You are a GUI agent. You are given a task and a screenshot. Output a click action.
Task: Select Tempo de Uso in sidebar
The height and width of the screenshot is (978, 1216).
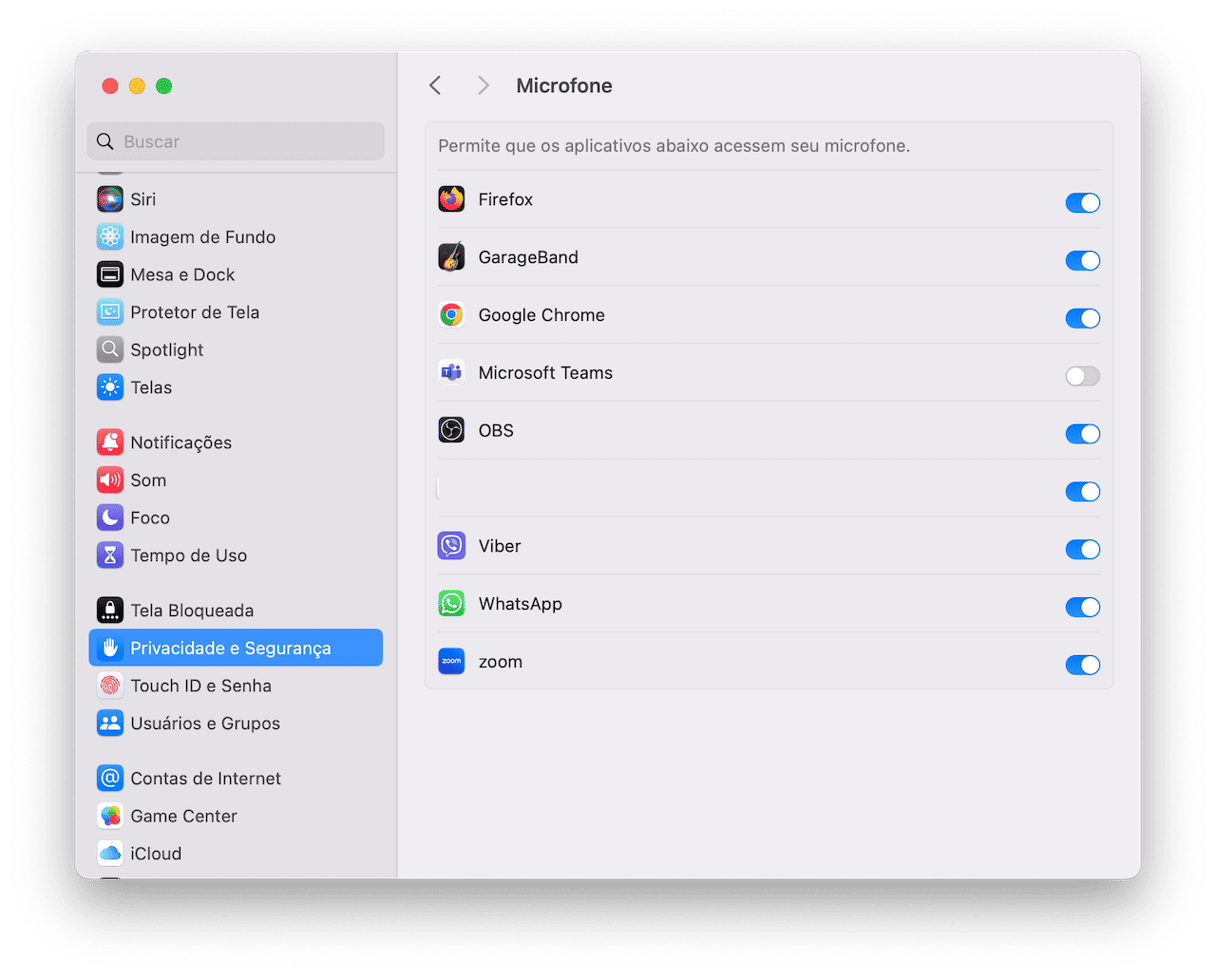pyautogui.click(x=188, y=555)
